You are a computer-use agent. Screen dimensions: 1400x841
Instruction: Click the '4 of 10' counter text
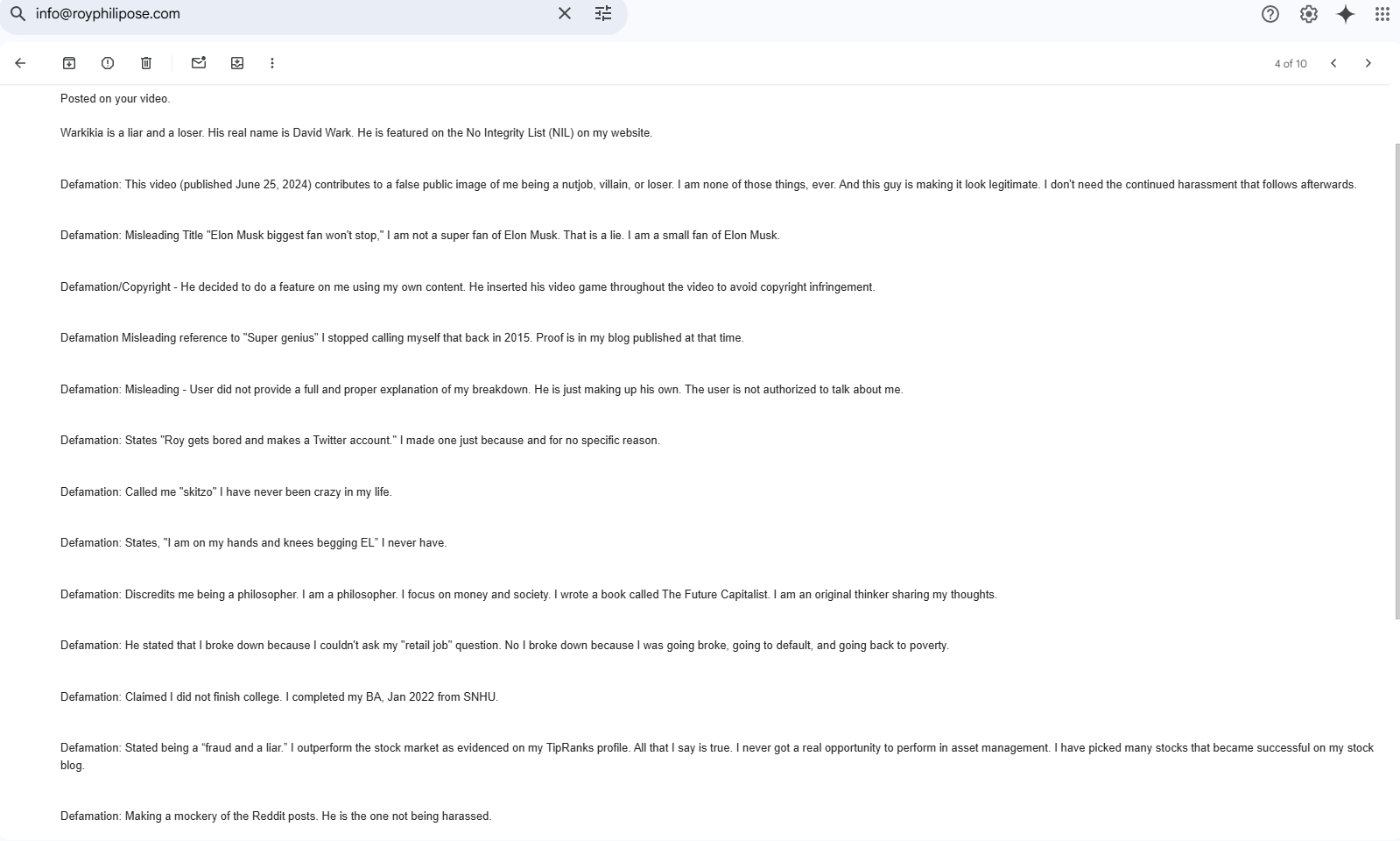point(1291,64)
